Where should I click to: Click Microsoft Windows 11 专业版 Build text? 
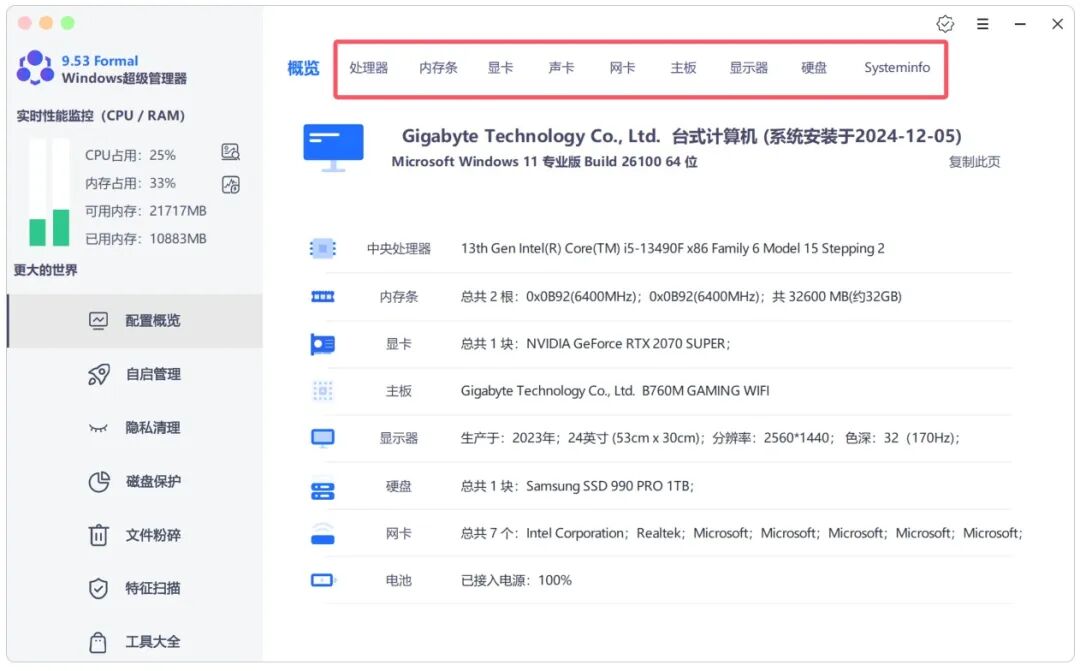544,162
